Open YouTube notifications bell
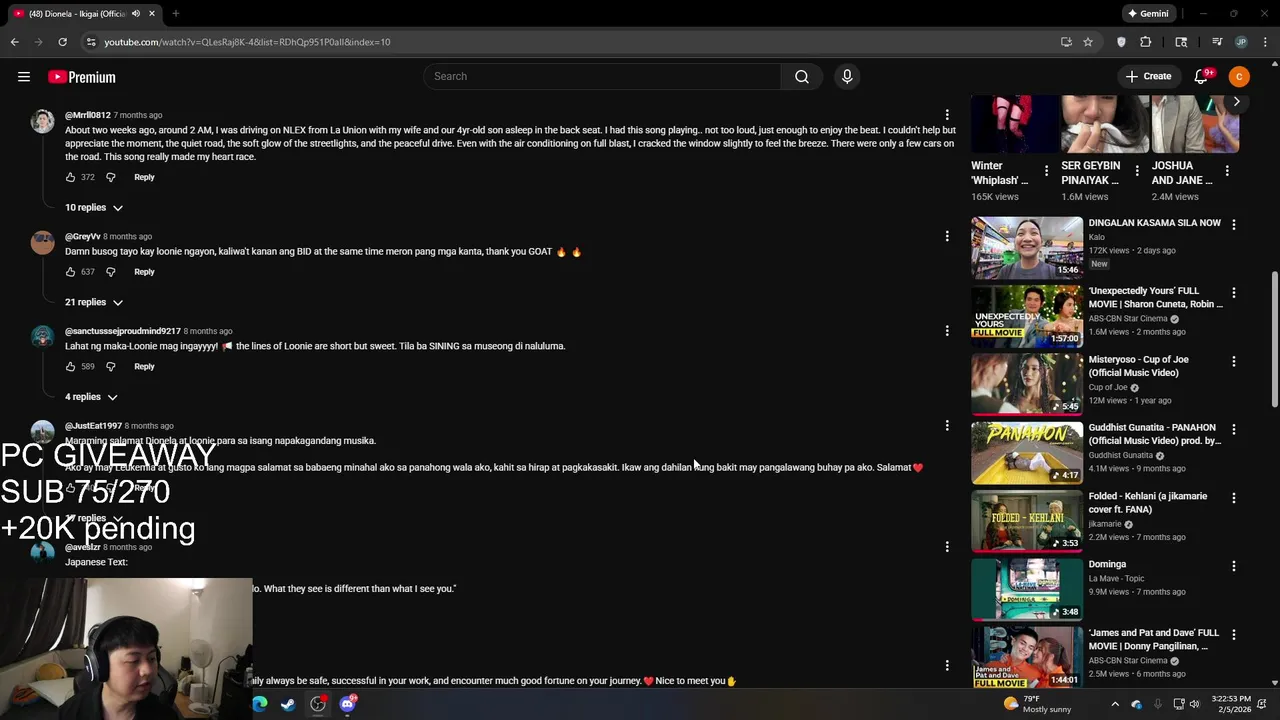1280x720 pixels. [x=1202, y=77]
